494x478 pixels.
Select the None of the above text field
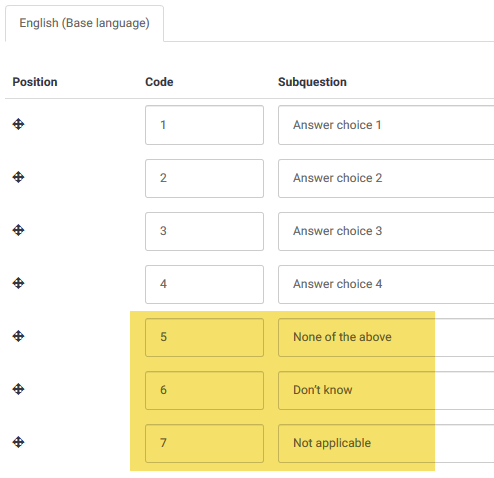(386, 337)
